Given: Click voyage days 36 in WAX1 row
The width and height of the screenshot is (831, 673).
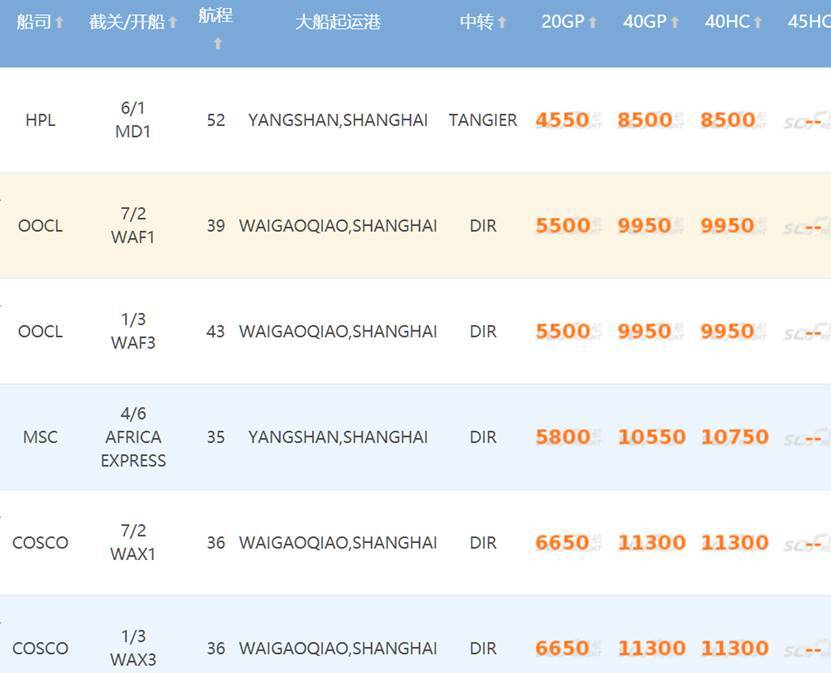Looking at the screenshot, I should coord(216,543).
